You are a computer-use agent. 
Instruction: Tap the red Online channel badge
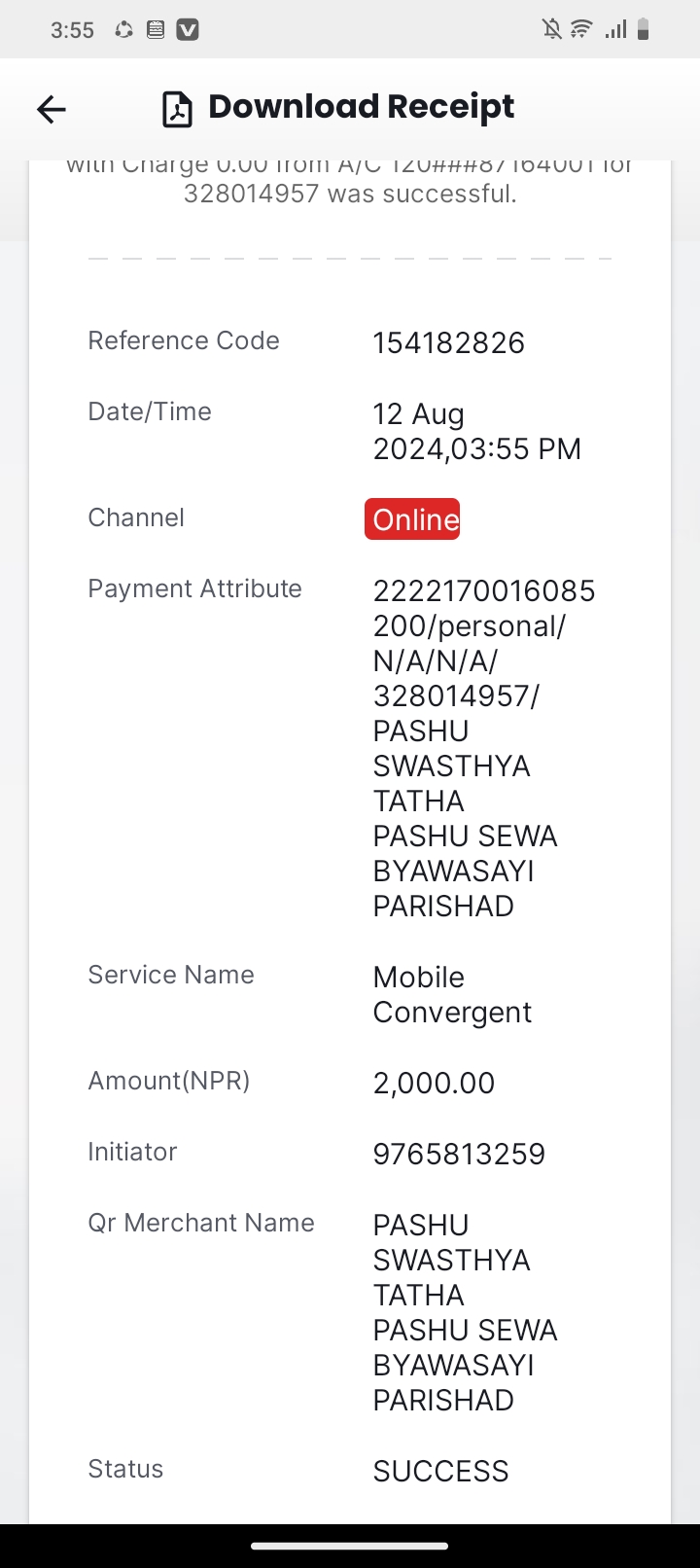pos(412,519)
